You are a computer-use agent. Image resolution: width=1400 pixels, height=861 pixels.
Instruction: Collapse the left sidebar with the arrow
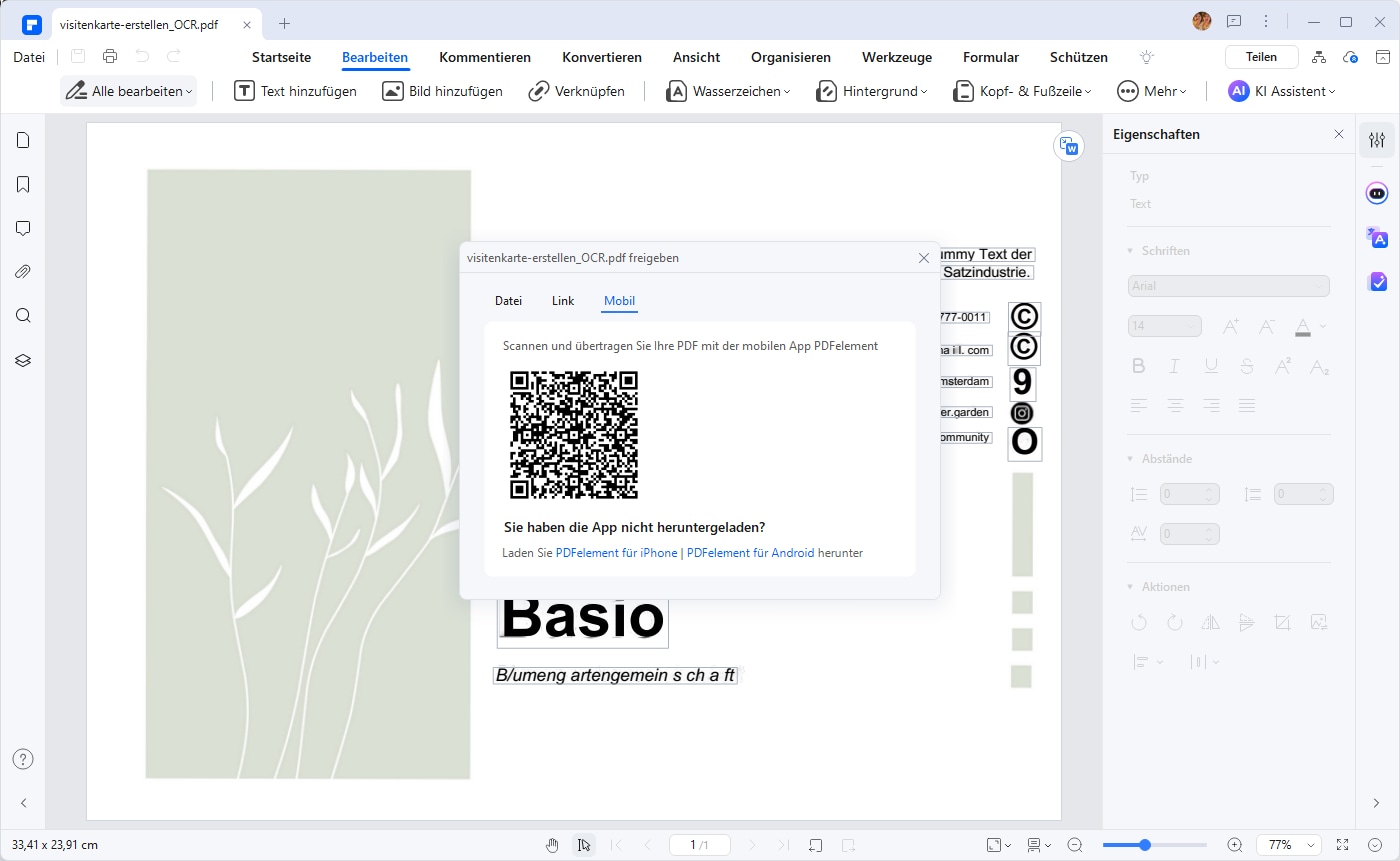pos(23,803)
